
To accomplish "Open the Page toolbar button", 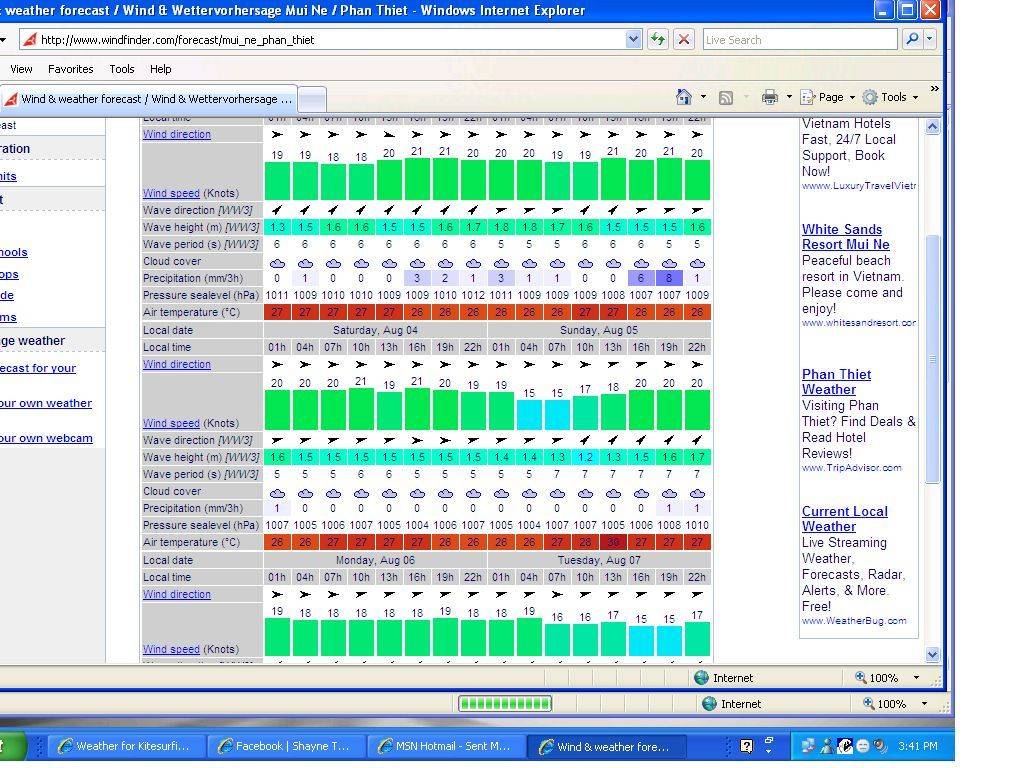I will click(826, 97).
